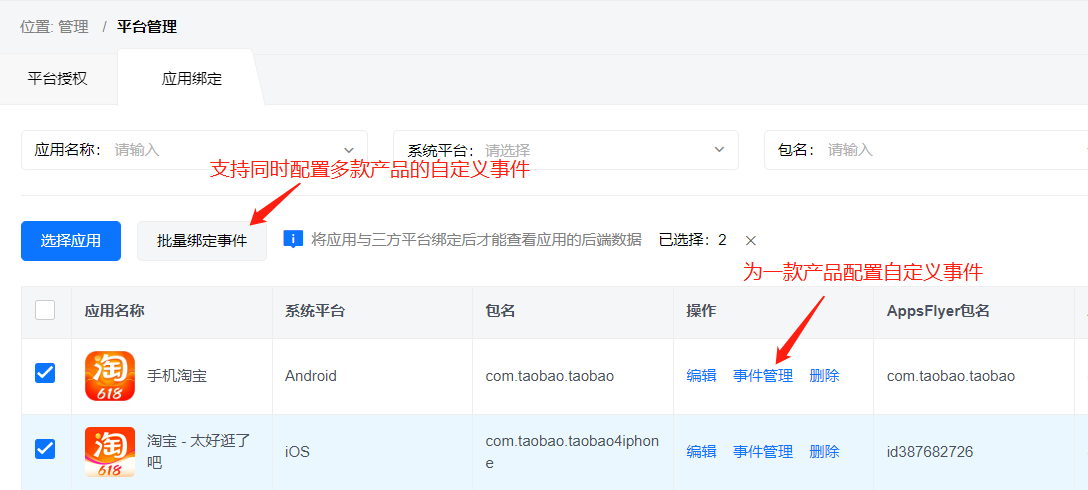Open the 系统平台 select dropdown

[x=566, y=150]
